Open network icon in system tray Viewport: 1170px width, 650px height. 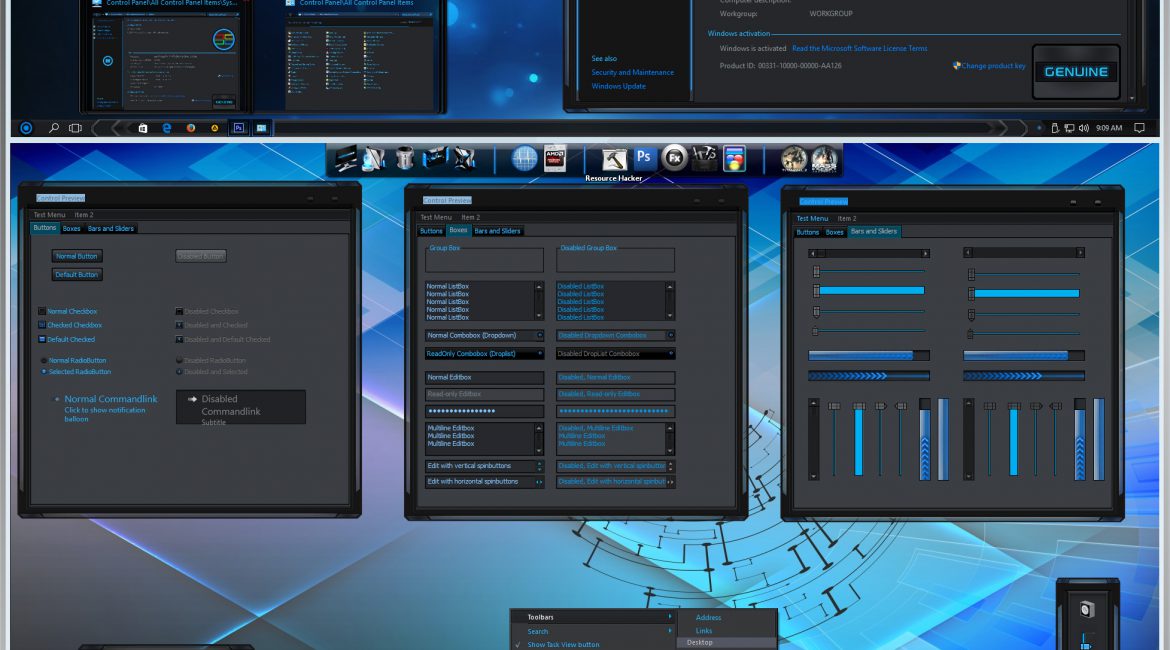pyautogui.click(x=1069, y=128)
